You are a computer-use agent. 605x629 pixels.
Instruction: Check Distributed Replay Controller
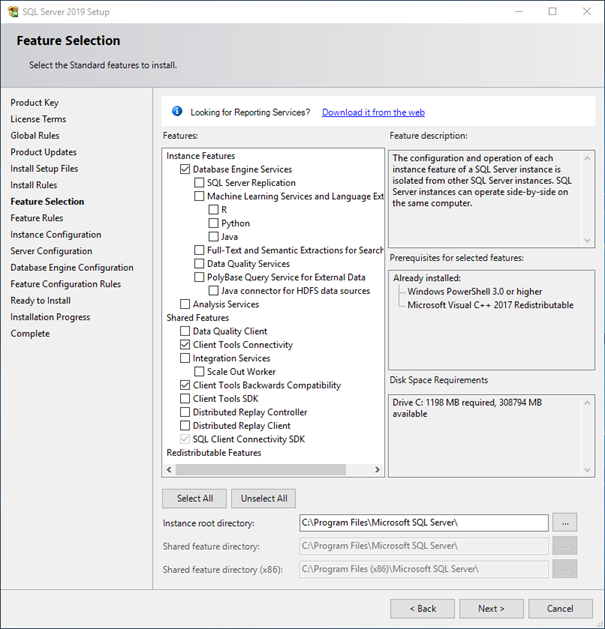tap(185, 412)
